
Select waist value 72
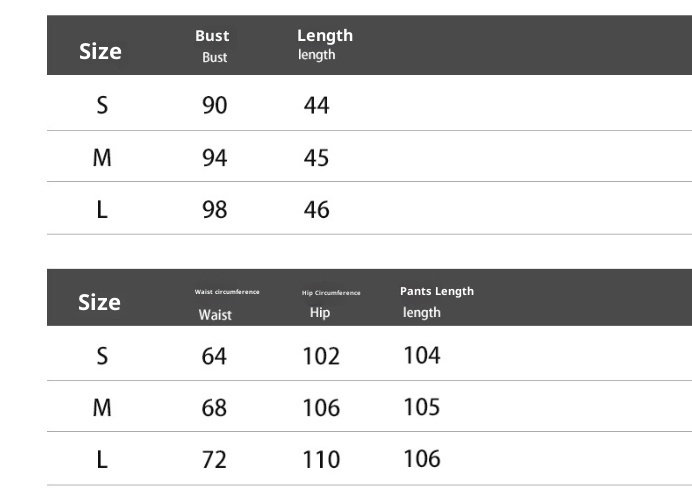click(x=214, y=460)
